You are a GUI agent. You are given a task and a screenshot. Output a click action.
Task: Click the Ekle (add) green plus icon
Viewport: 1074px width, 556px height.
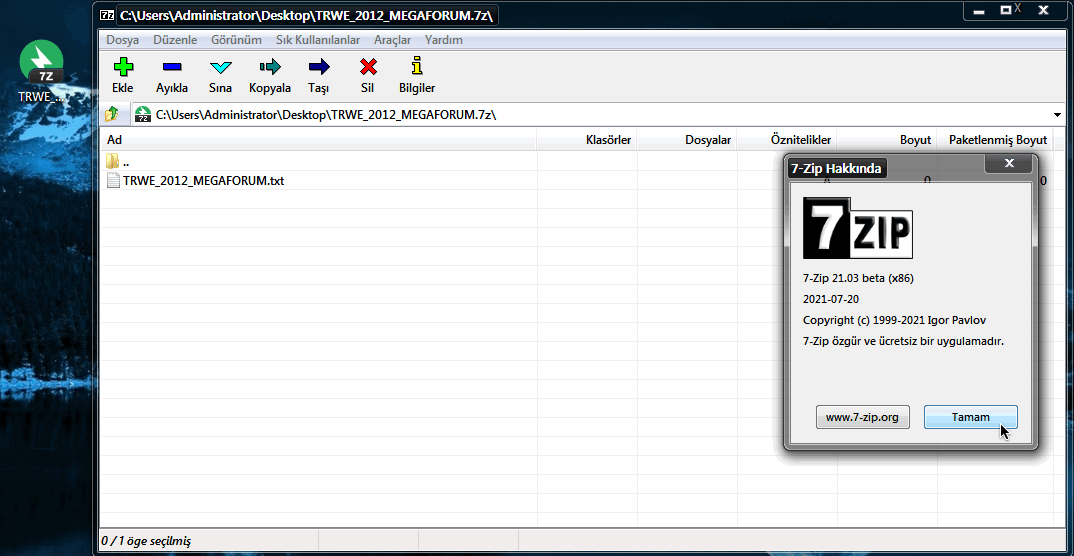(123, 66)
